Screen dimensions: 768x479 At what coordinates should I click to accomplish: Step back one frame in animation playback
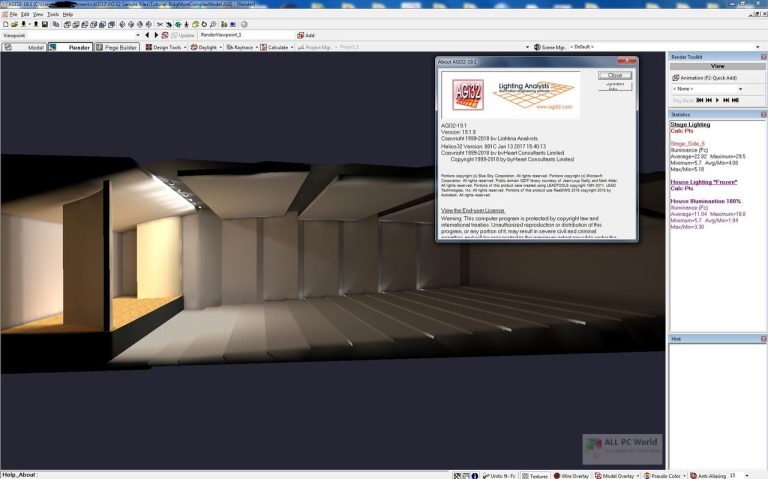click(709, 100)
